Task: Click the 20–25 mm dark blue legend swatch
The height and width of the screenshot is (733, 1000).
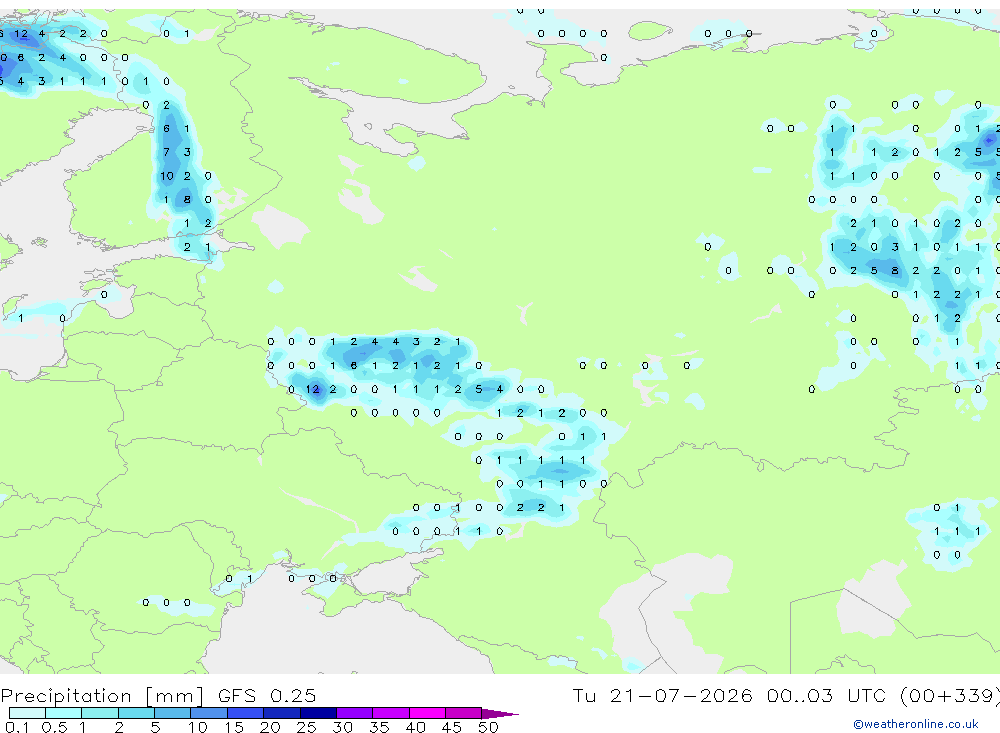Action: pos(282,713)
